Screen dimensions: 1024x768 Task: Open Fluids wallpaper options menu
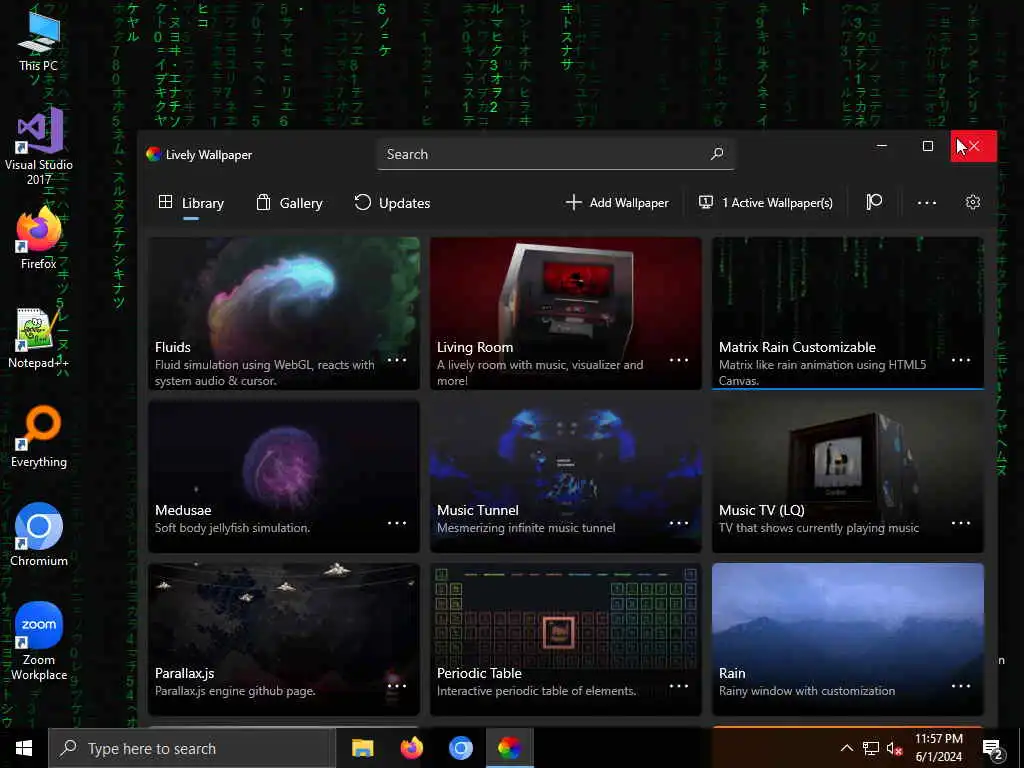tap(396, 360)
